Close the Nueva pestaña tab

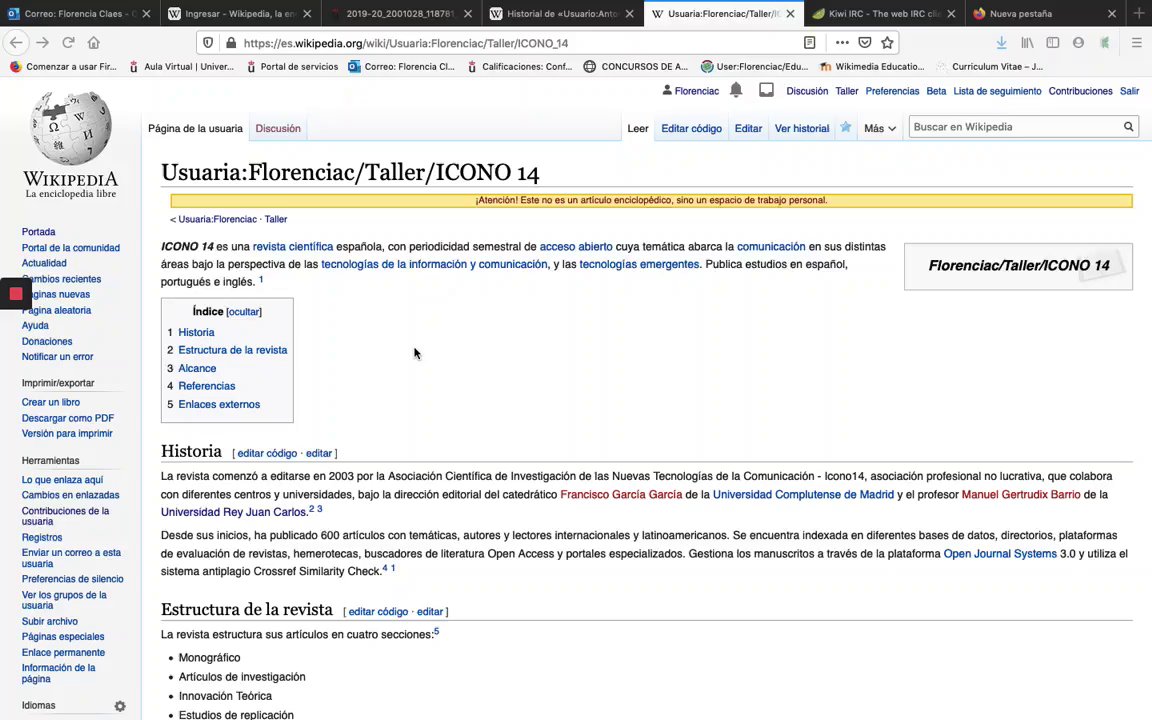pyautogui.click(x=1112, y=13)
